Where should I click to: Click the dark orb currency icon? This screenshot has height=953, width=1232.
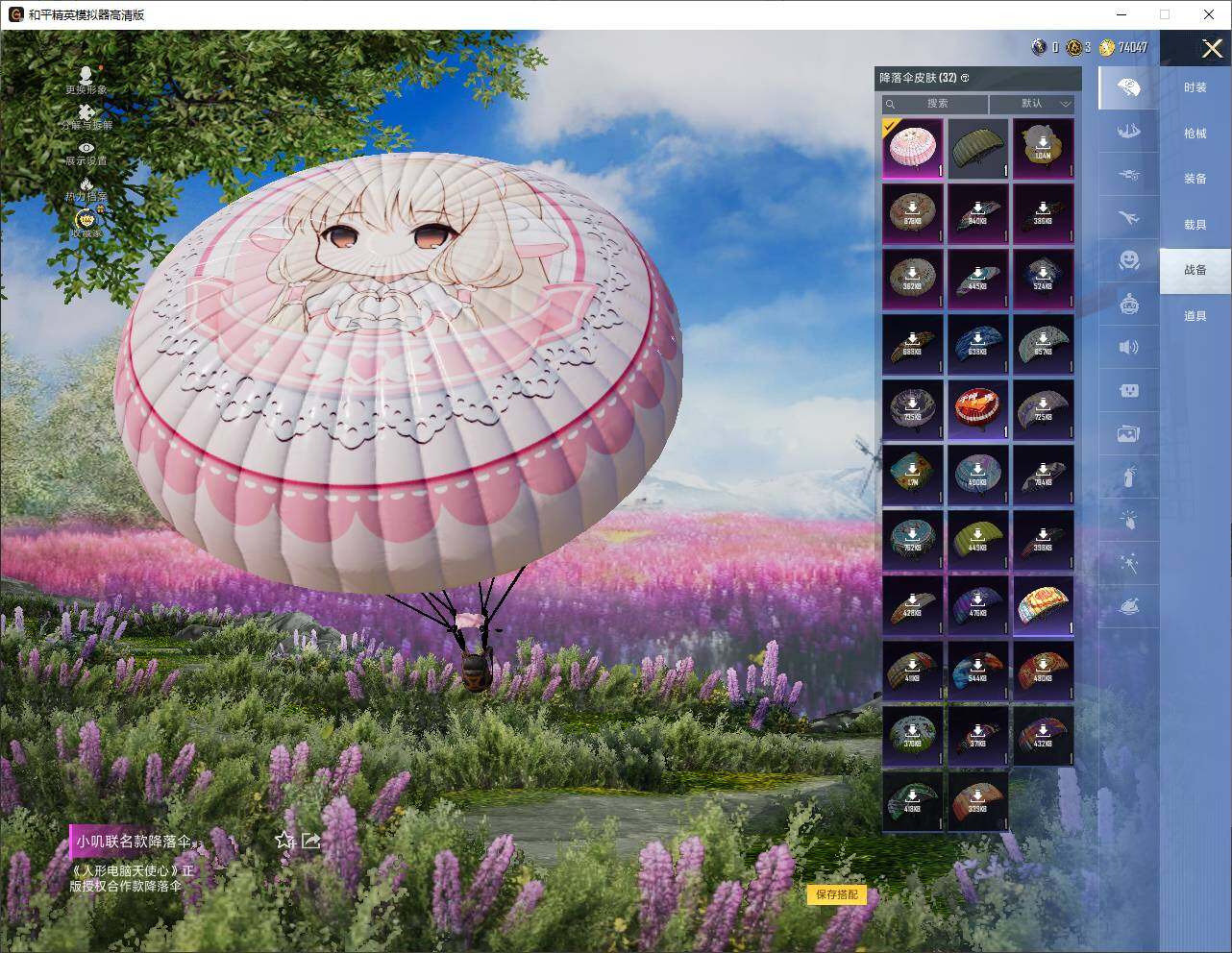click(1039, 47)
